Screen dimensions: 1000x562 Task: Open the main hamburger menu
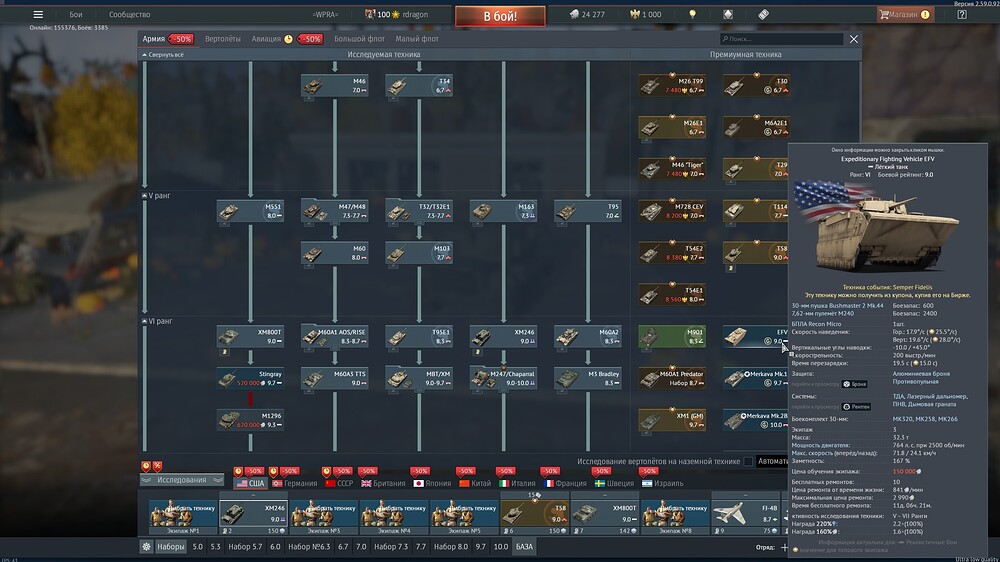click(38, 14)
